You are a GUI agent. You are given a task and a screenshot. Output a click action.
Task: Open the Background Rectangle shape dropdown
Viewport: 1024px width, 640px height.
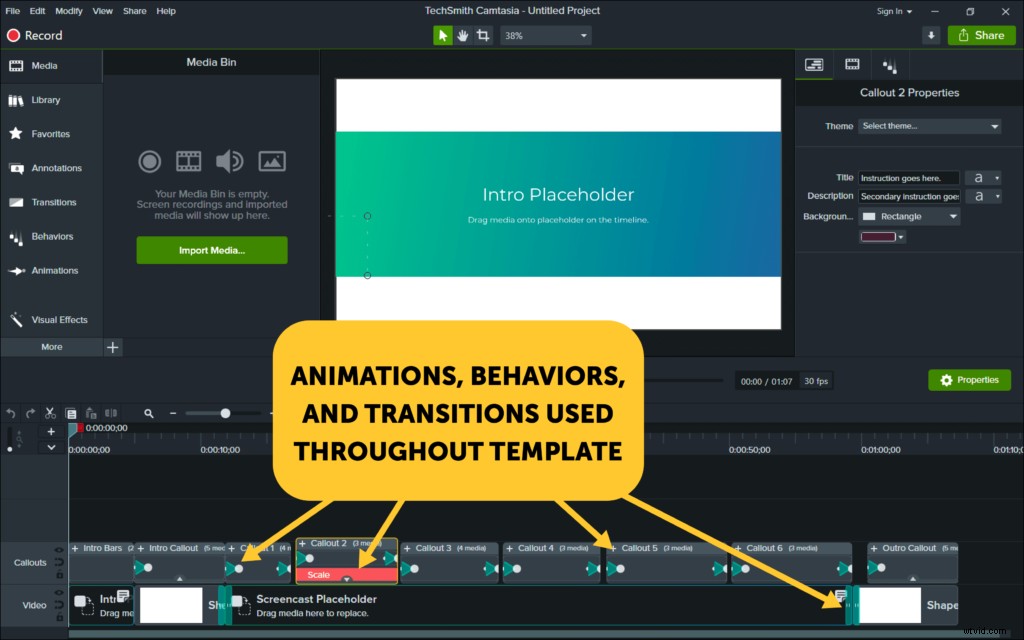(x=908, y=216)
